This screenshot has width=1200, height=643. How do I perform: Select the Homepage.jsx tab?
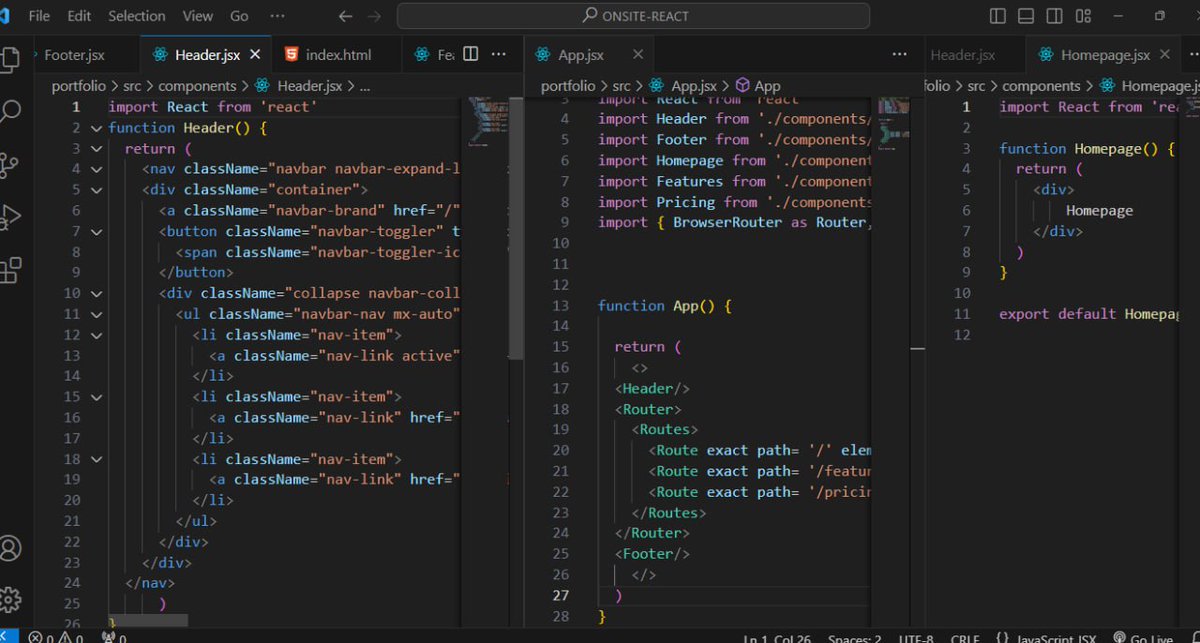(x=1105, y=55)
